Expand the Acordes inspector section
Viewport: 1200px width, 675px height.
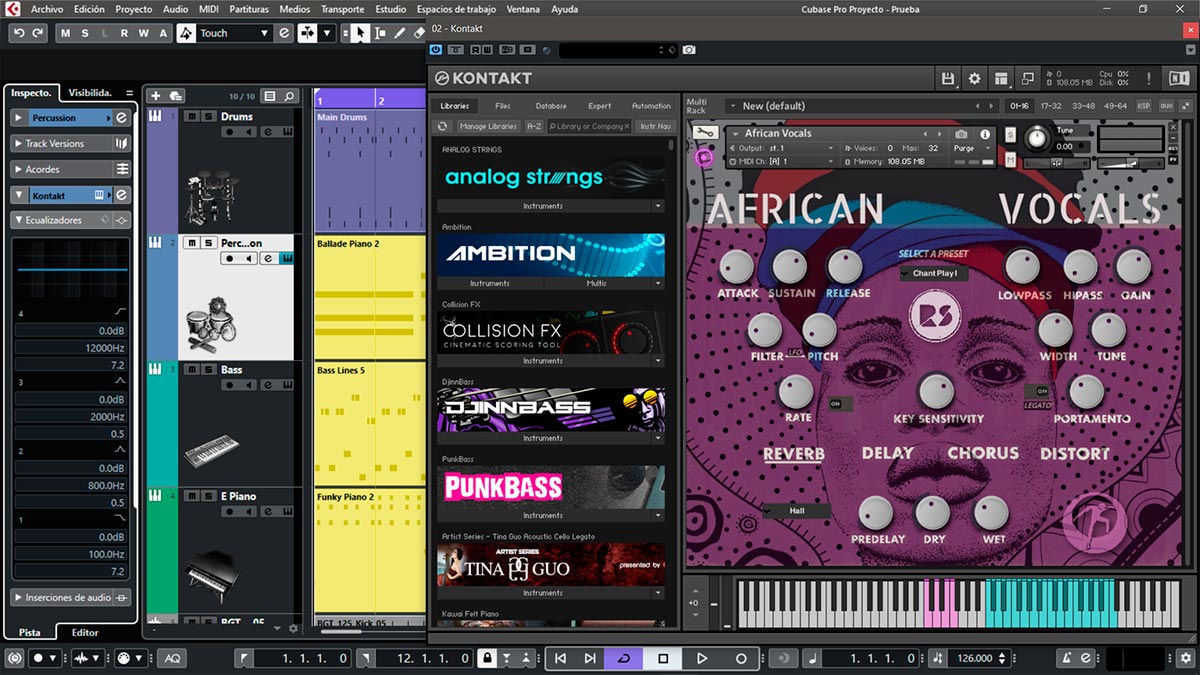point(19,169)
